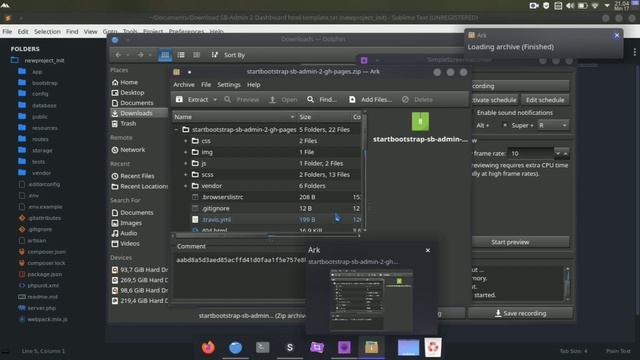This screenshot has width=640, height=360.
Task: Click Edit schedule in SimpleScreenRecorder
Action: click(x=545, y=100)
